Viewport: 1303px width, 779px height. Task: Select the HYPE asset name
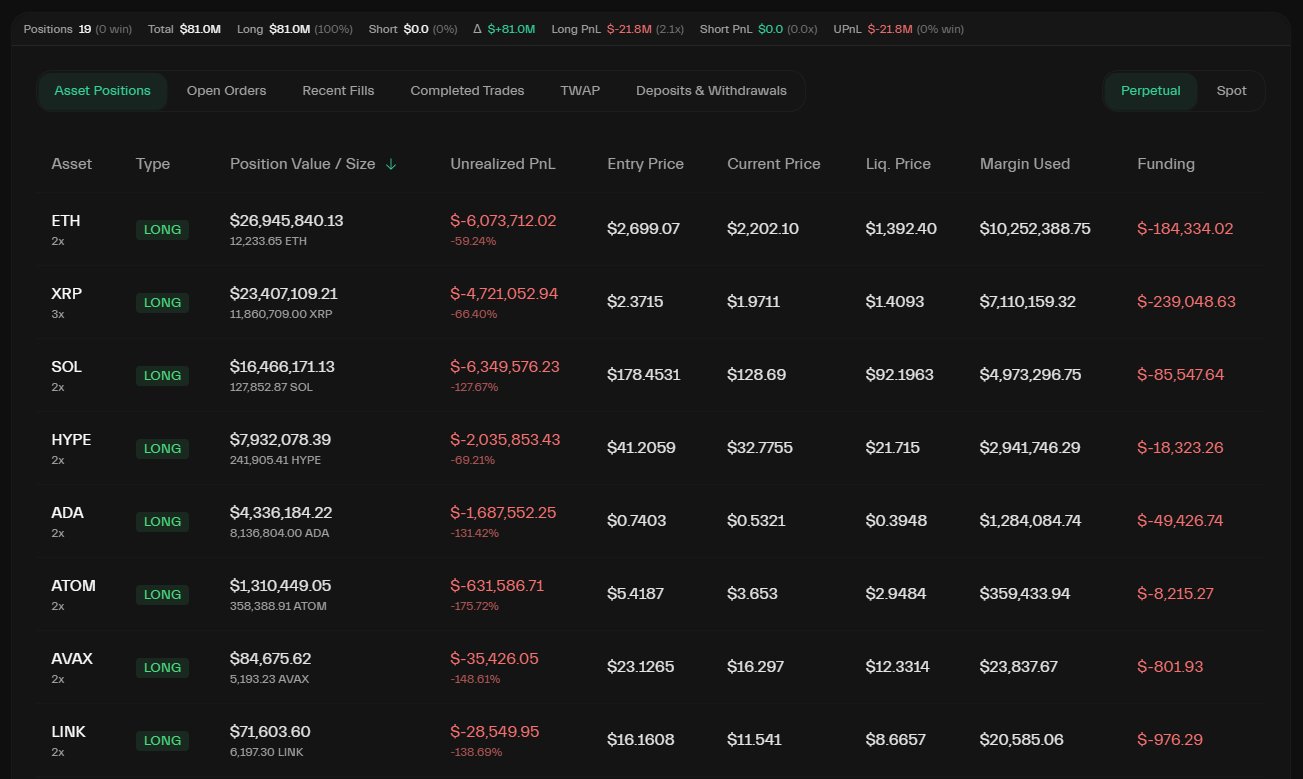click(71, 440)
